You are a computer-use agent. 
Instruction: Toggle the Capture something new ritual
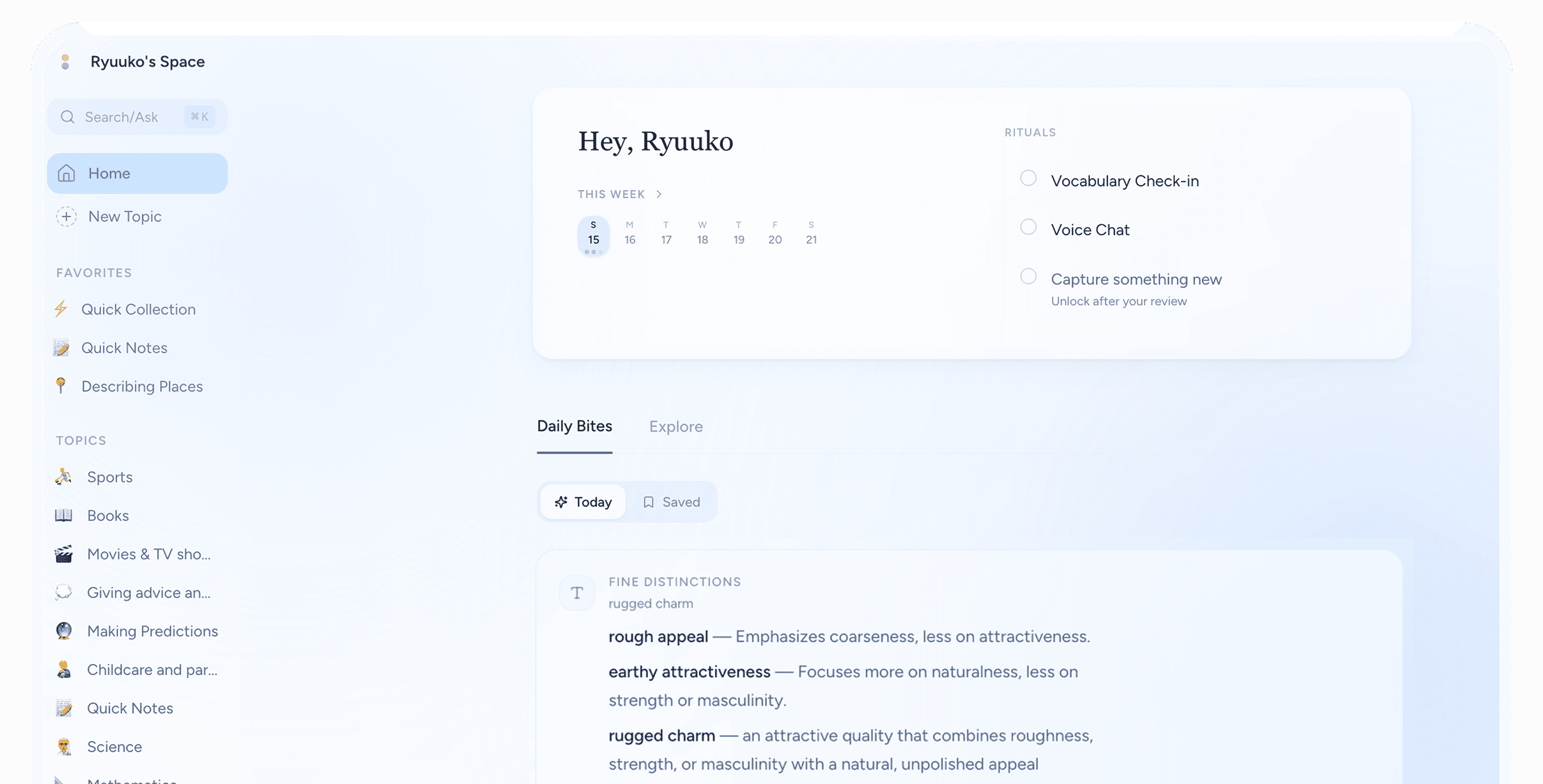click(1028, 276)
